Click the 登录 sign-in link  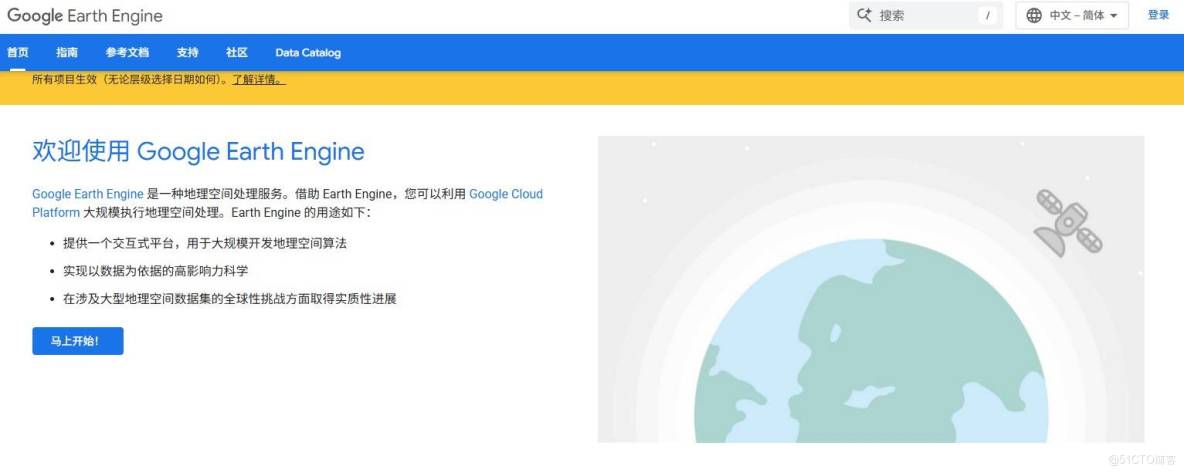tap(1158, 15)
